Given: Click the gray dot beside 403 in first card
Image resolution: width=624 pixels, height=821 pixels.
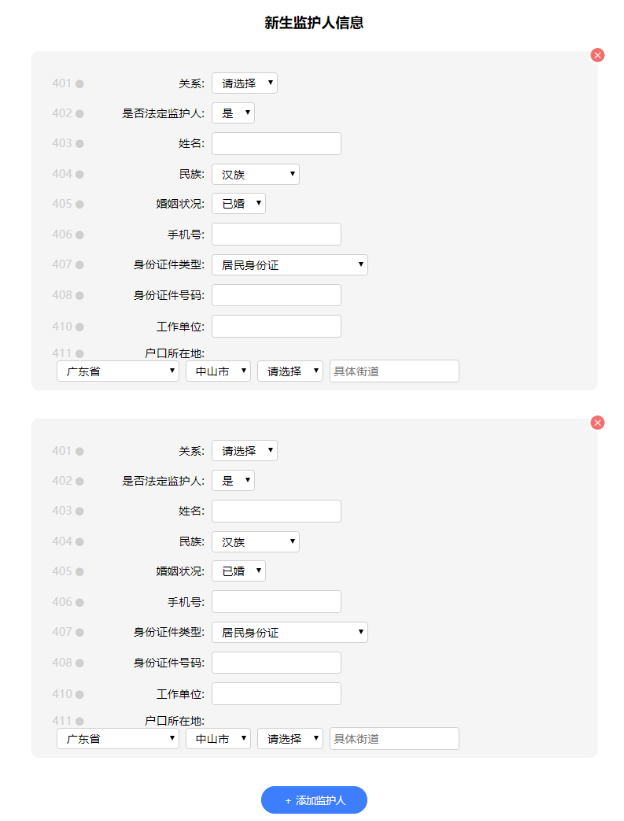Looking at the screenshot, I should [80, 143].
